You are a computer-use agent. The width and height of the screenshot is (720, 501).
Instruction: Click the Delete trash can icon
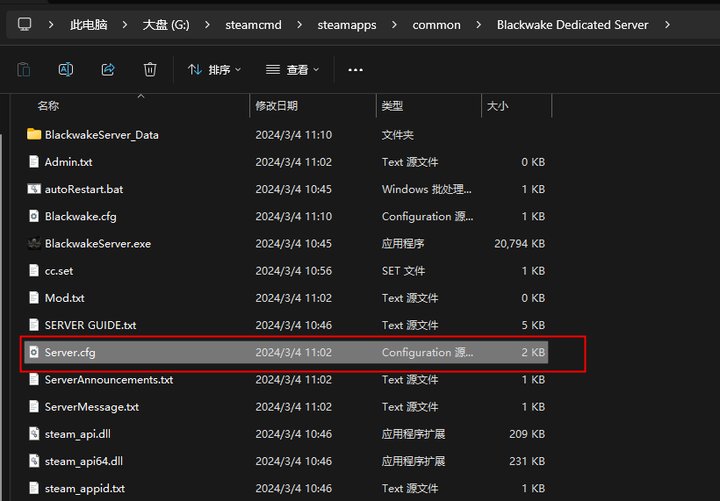tap(150, 70)
